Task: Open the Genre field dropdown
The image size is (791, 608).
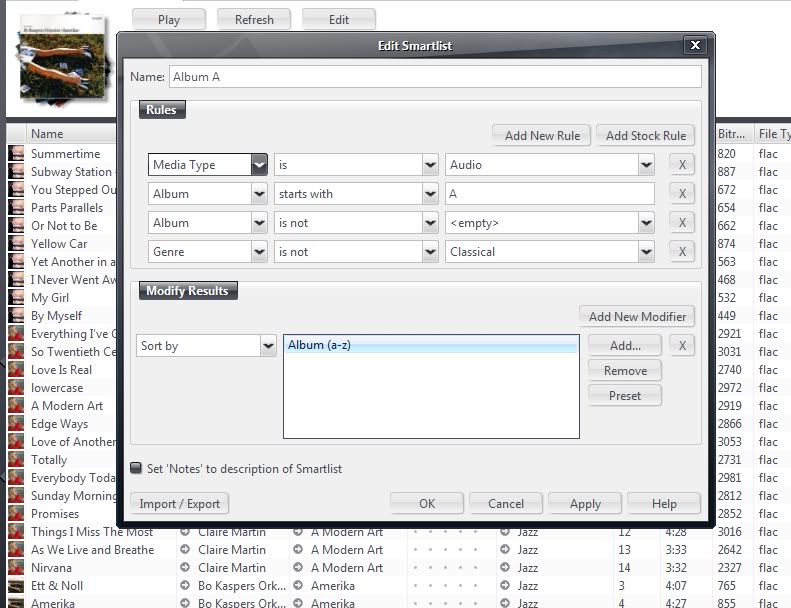Action: coord(259,252)
